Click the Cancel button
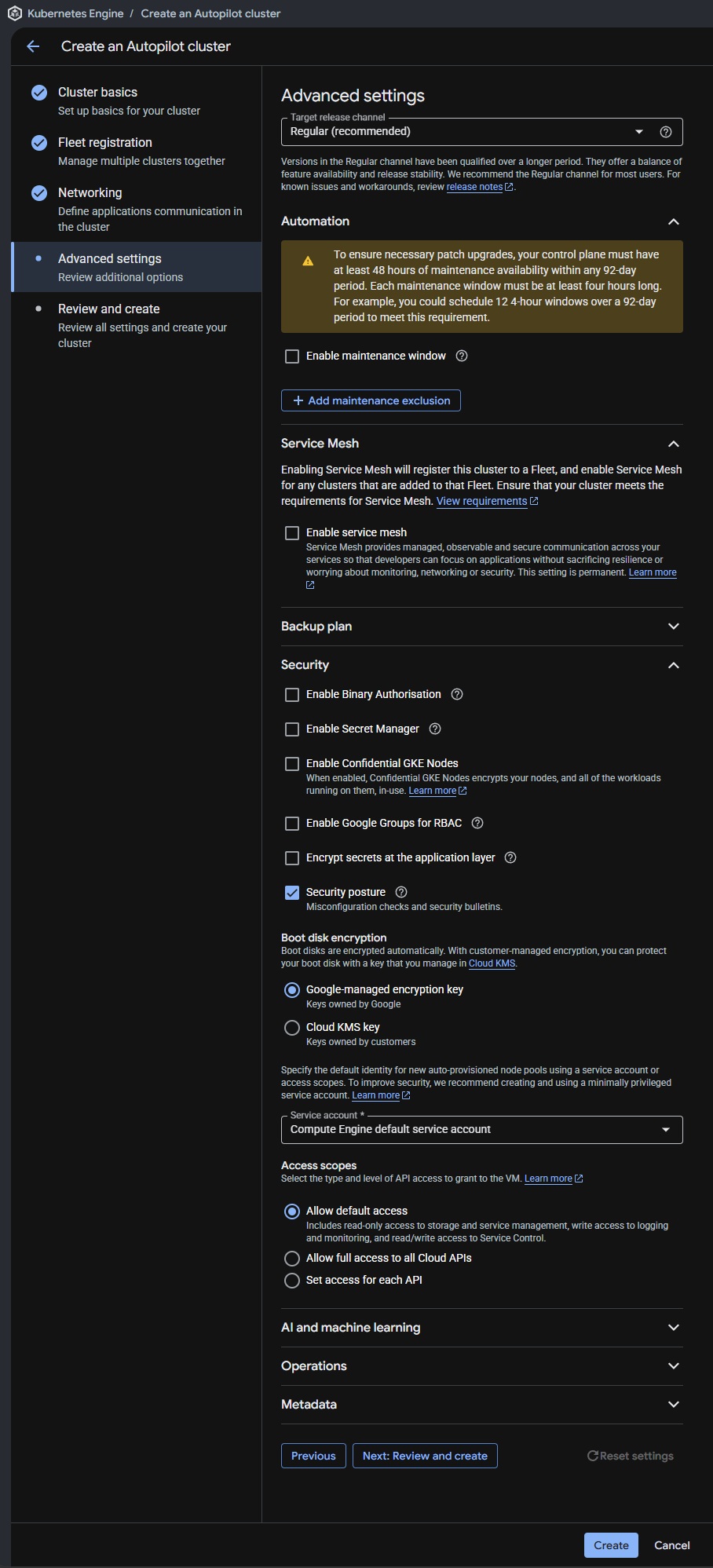The height and width of the screenshot is (1568, 713). coord(672,1545)
